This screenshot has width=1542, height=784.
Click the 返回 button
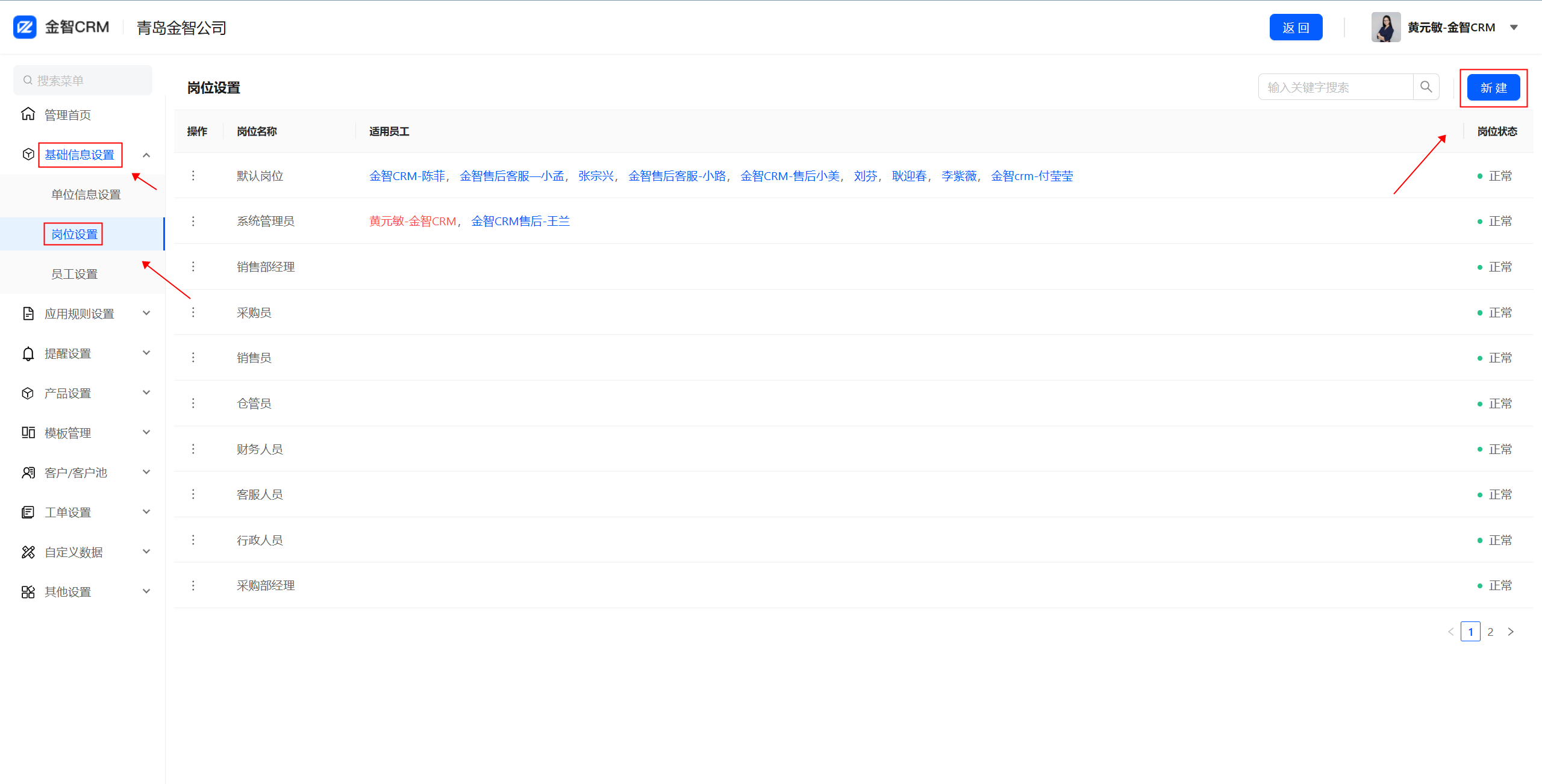click(1296, 27)
